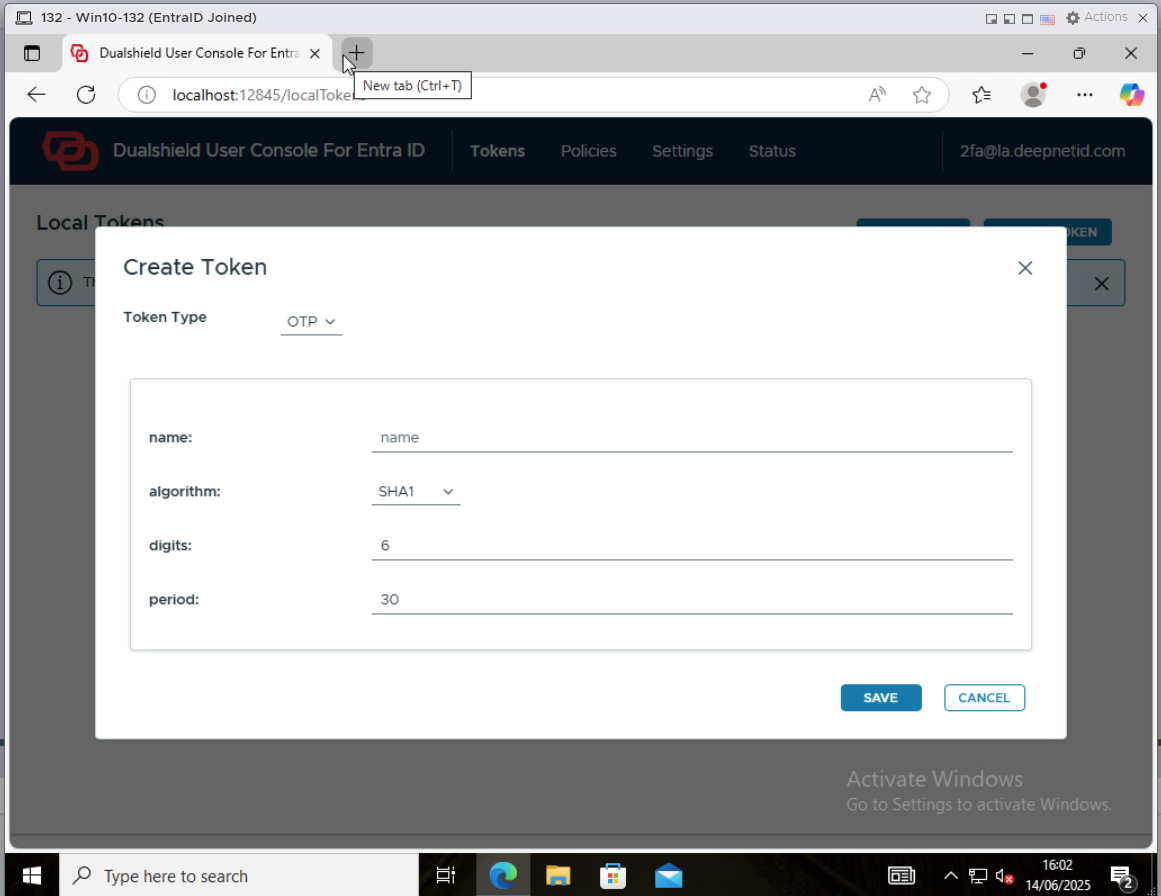
Task: Add page to favorites with star icon
Action: click(921, 95)
